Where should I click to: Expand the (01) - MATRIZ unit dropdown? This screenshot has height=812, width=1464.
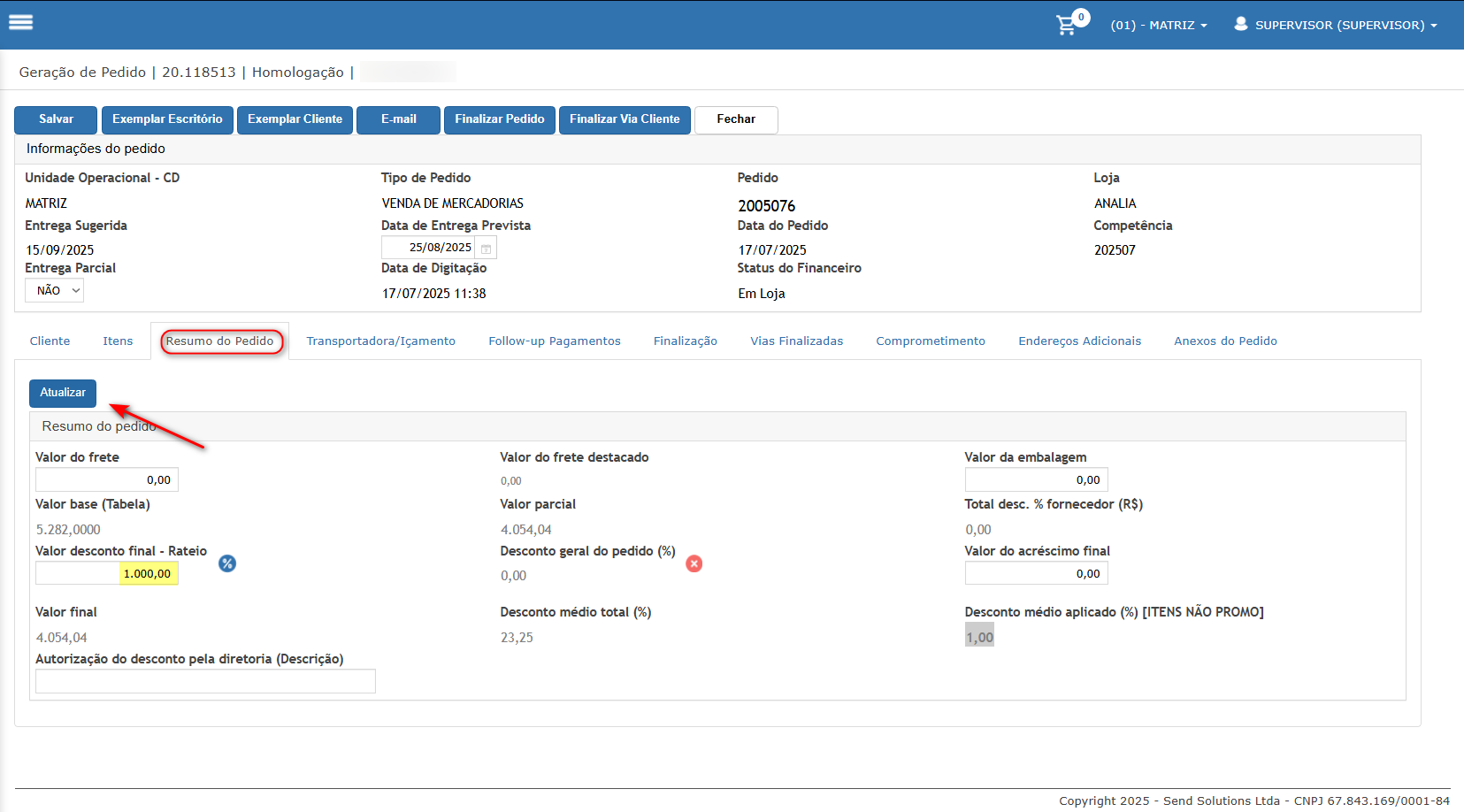[1159, 25]
